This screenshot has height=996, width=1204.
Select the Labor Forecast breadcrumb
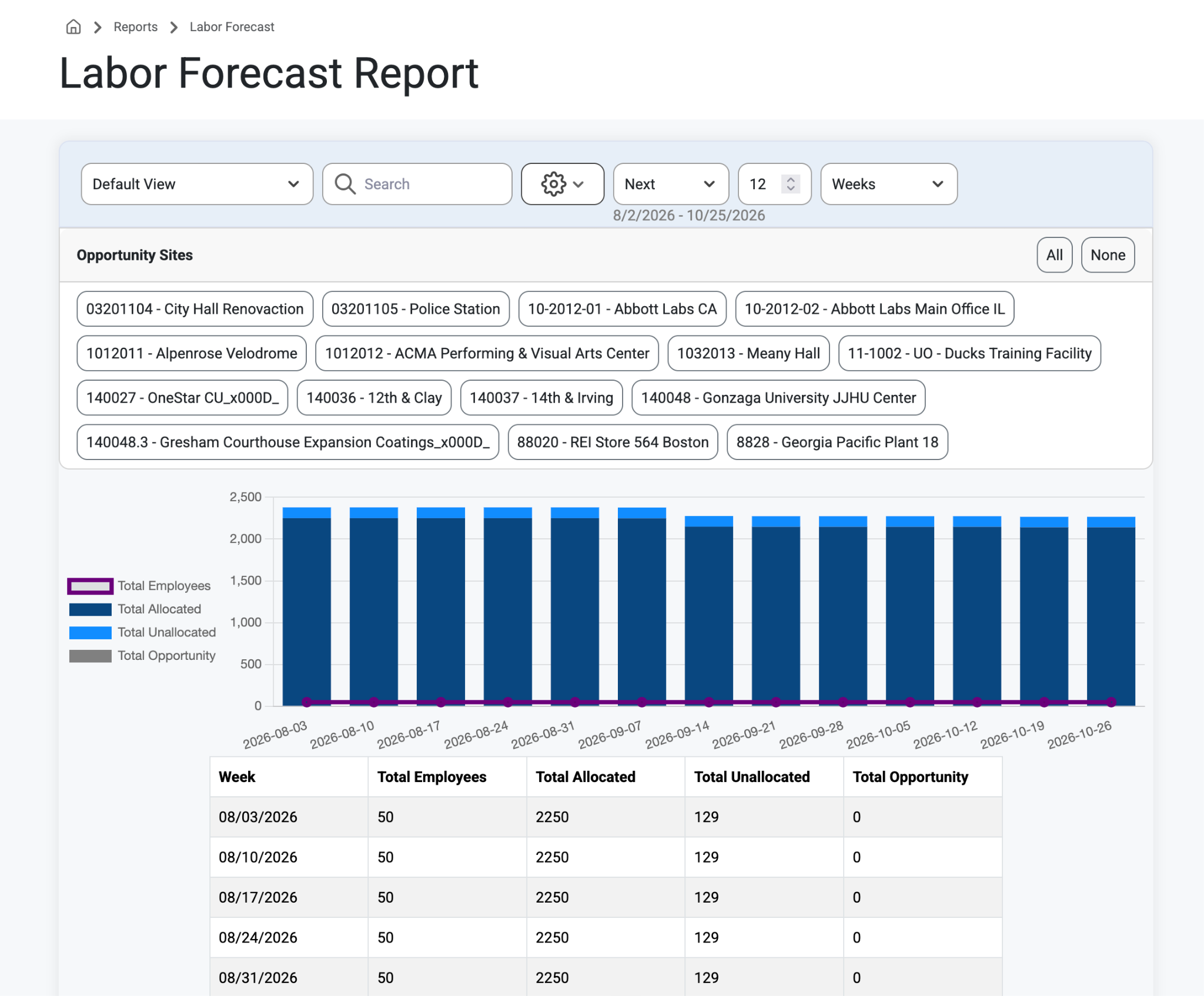pyautogui.click(x=232, y=27)
